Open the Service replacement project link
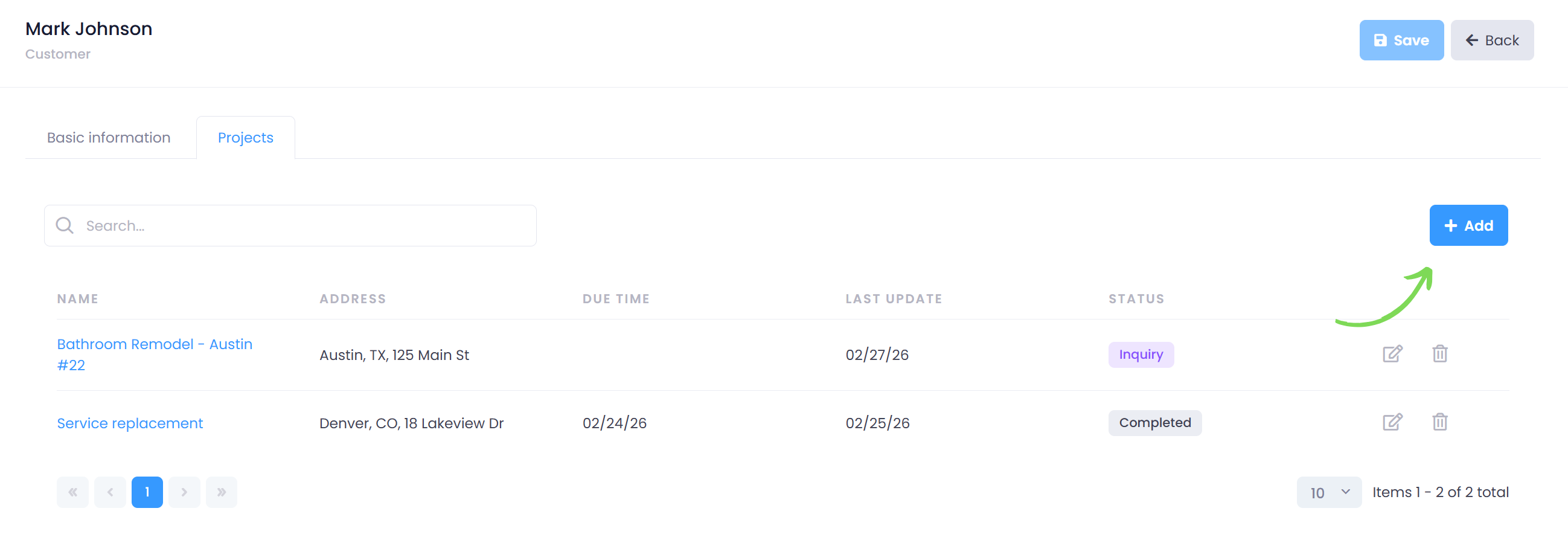Image resolution: width=1568 pixels, height=543 pixels. (x=130, y=423)
